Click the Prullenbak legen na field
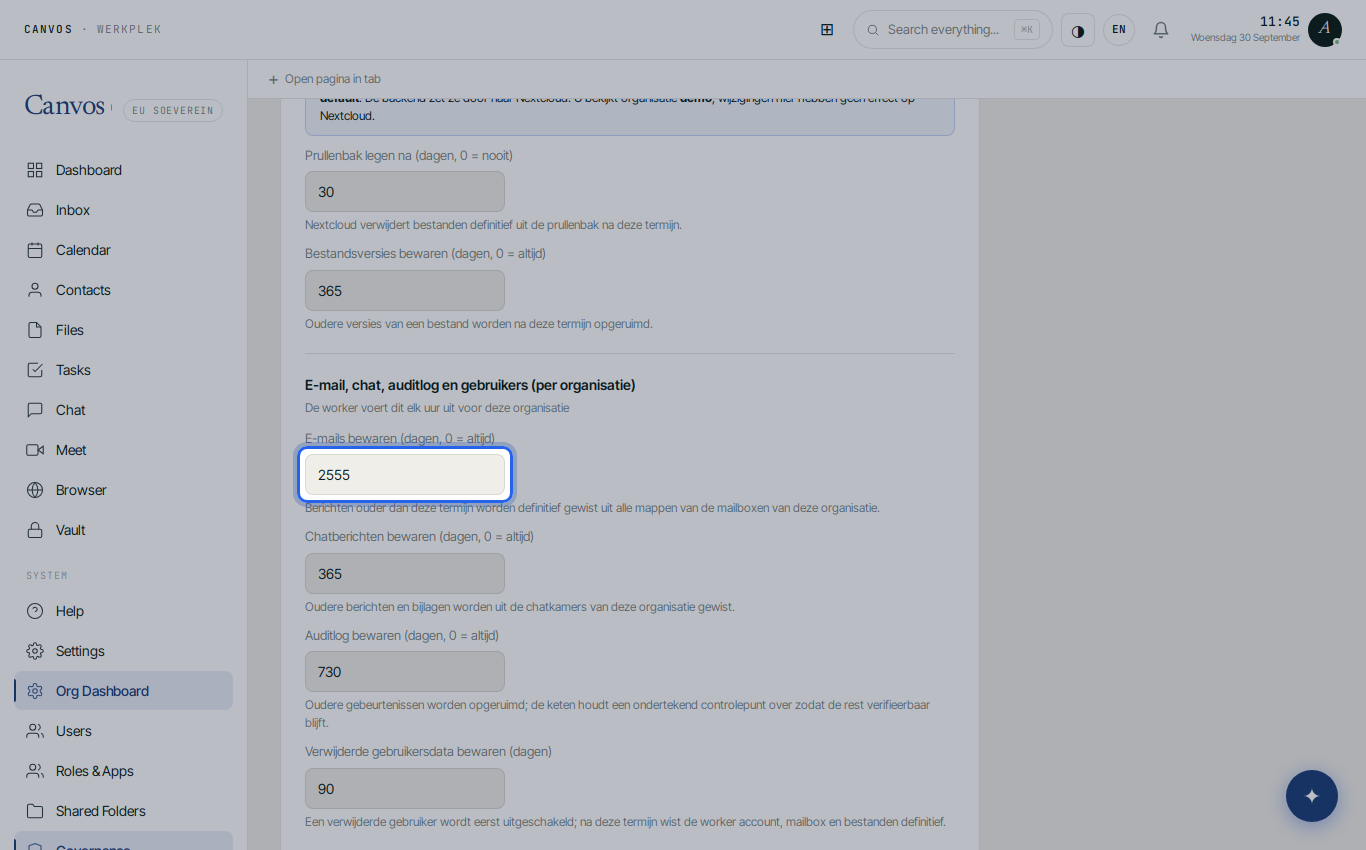 [x=405, y=192]
